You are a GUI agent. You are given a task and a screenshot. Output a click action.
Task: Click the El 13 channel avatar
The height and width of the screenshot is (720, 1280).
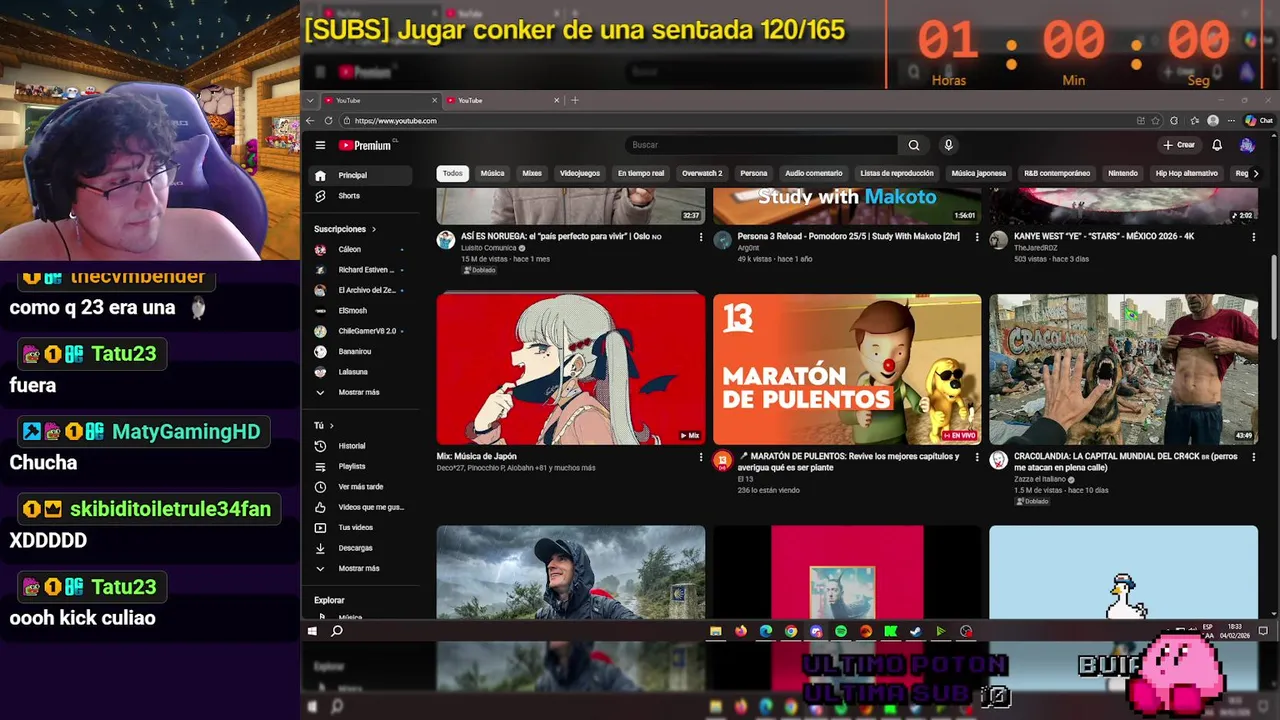point(722,461)
